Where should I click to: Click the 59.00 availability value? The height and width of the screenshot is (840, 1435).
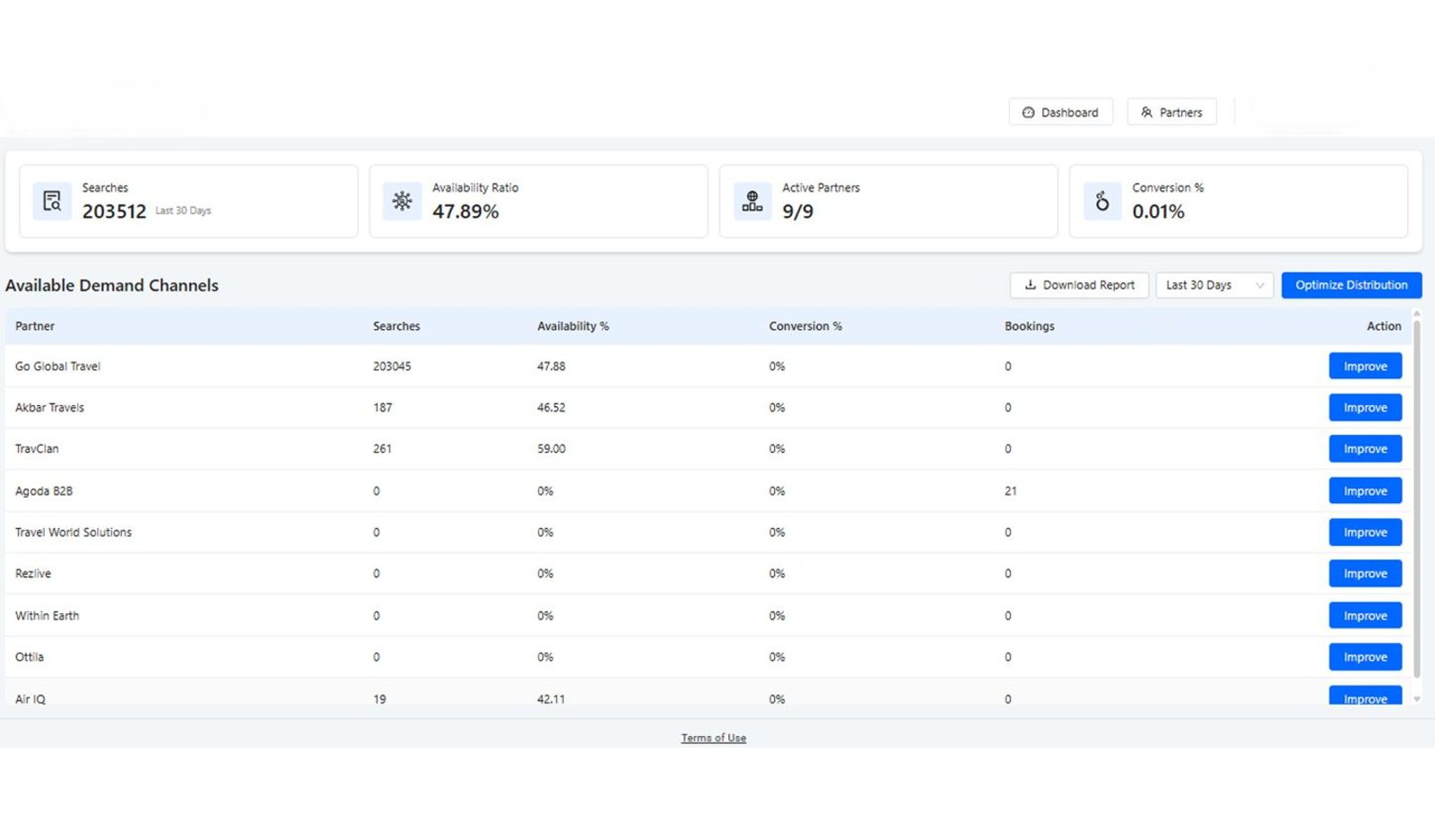(552, 448)
